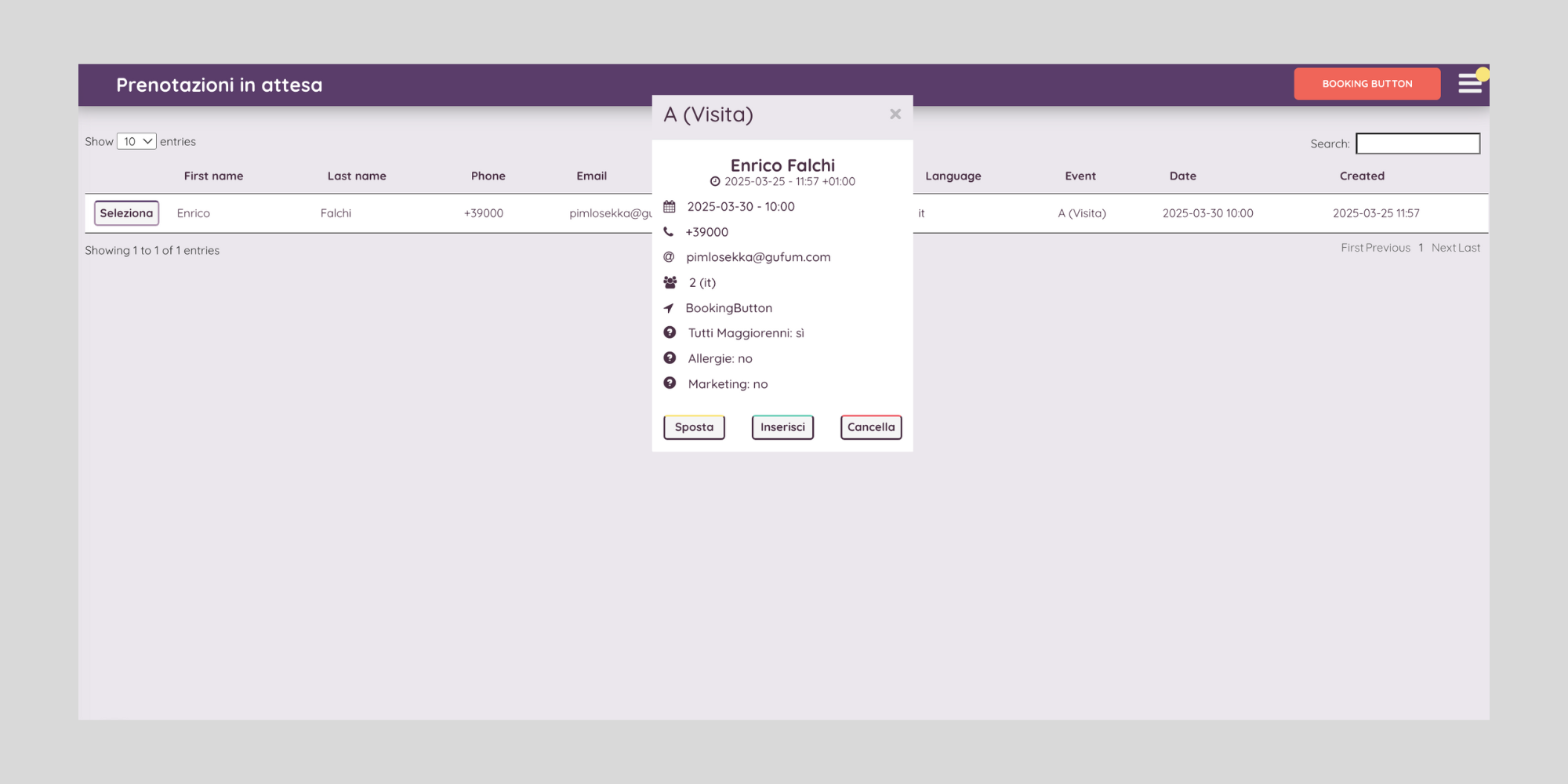Click 'Showing 1 to 1 of 1 entries'
Image resolution: width=1568 pixels, height=784 pixels.
(x=152, y=251)
